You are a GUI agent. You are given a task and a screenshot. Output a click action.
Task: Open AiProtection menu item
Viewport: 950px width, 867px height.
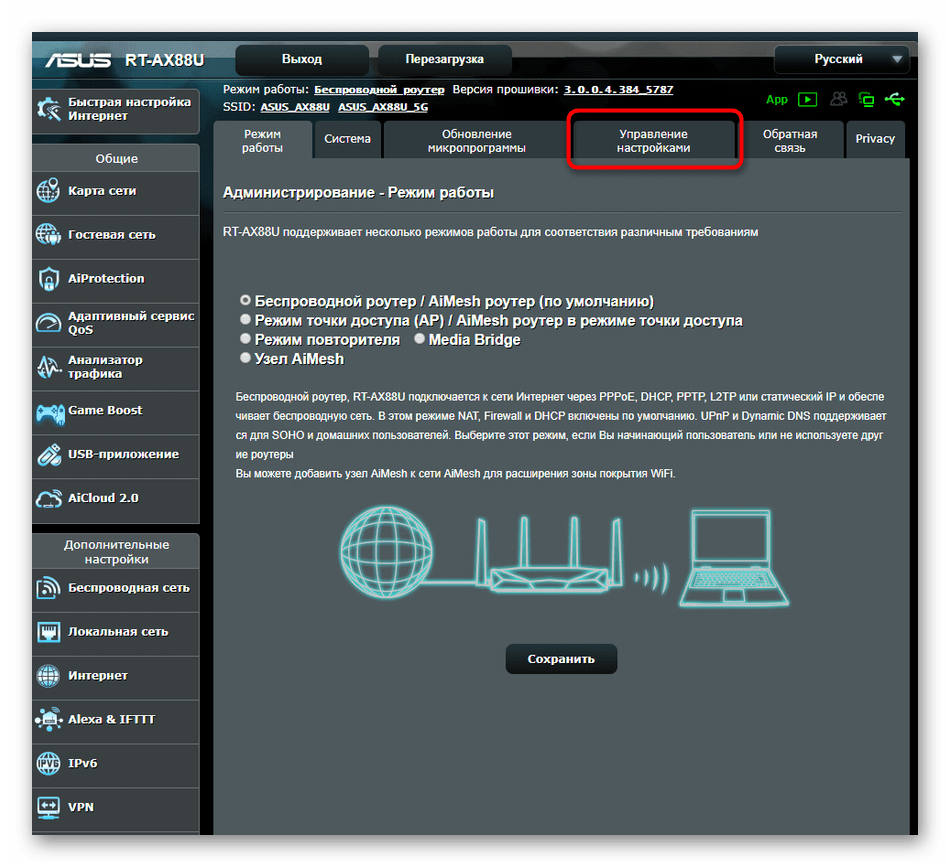coord(116,279)
